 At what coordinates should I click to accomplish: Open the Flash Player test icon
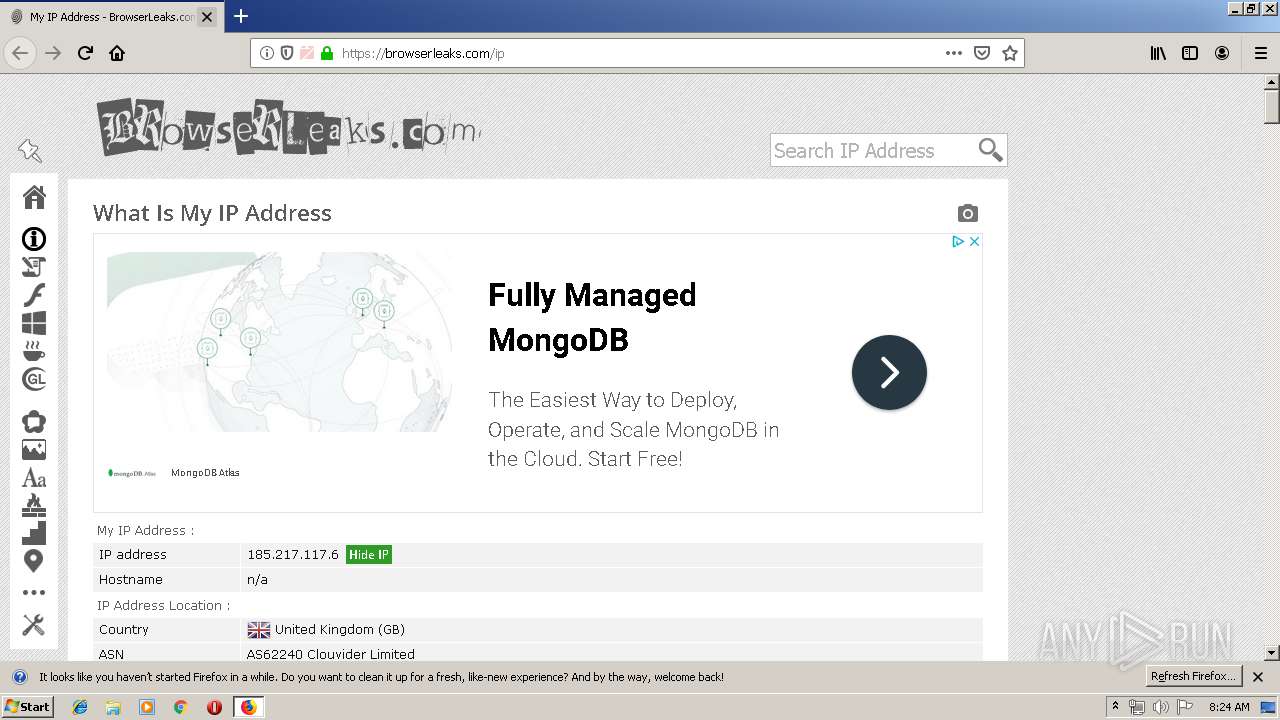tap(34, 295)
